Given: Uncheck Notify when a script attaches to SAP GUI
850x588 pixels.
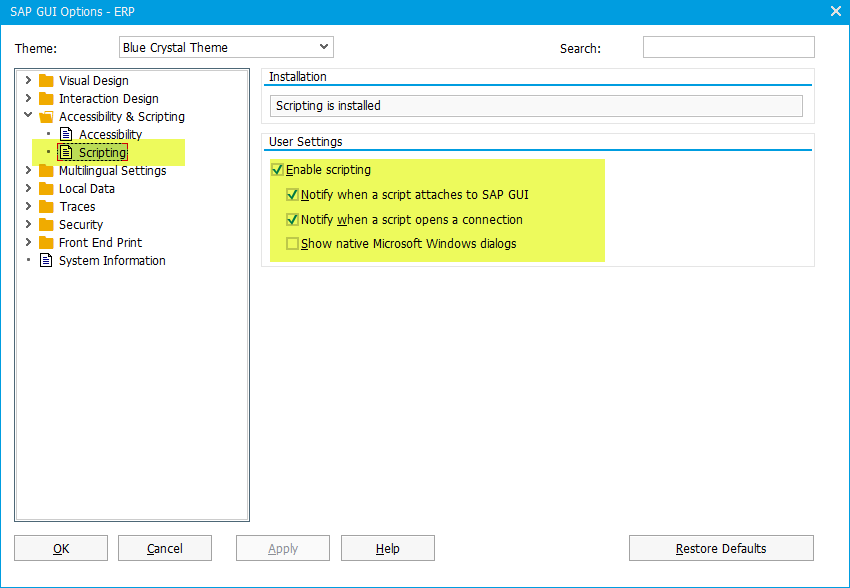Looking at the screenshot, I should [x=292, y=195].
